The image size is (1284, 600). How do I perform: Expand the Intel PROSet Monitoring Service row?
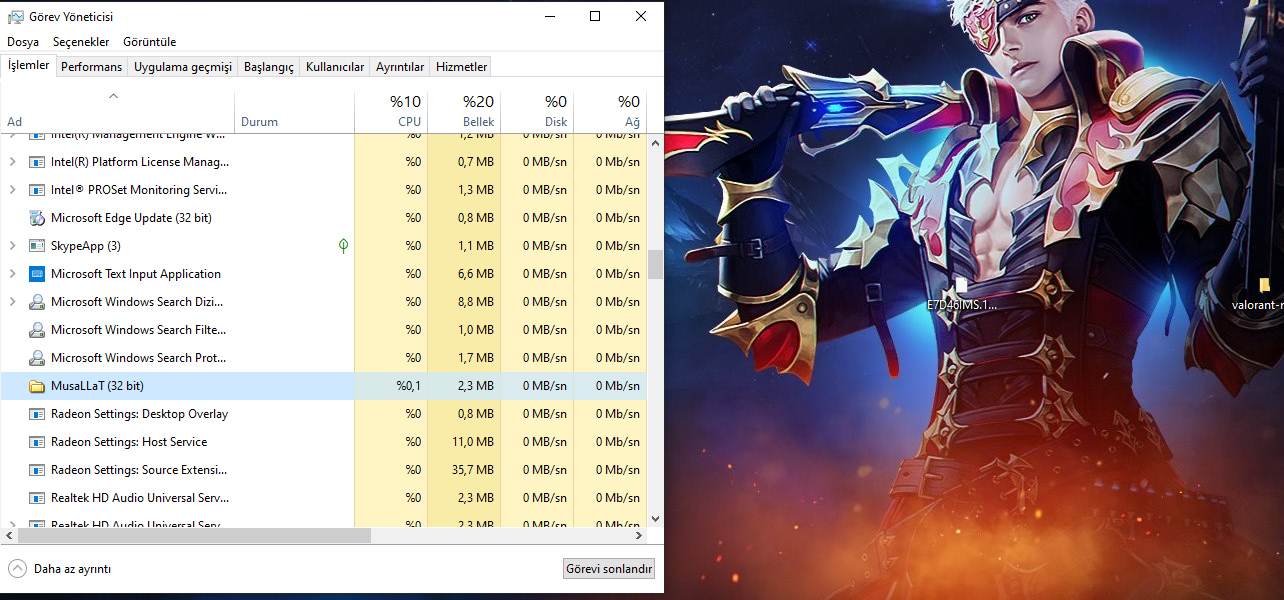pyautogui.click(x=12, y=190)
